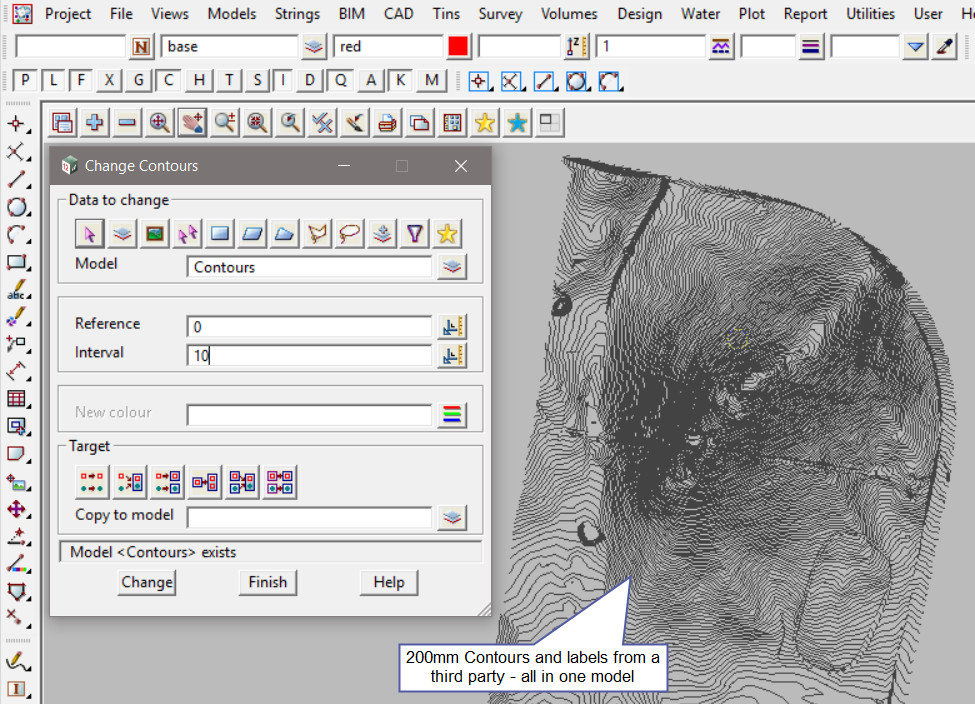Click the blue star icon in the view toolbar
The width and height of the screenshot is (975, 704).
[517, 122]
